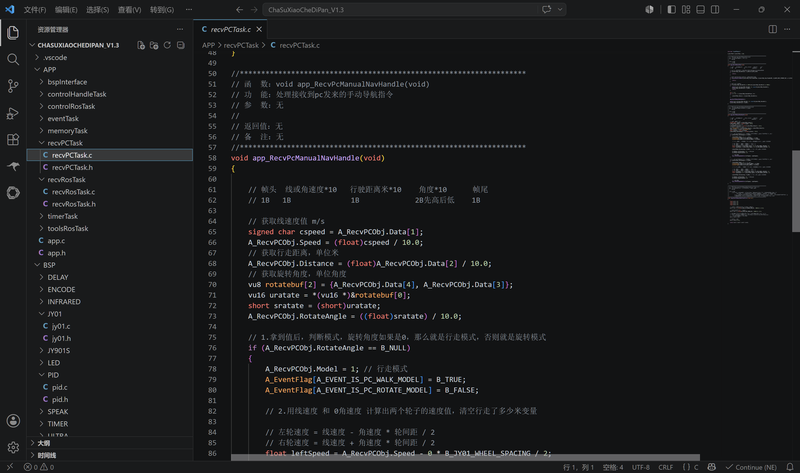Collapse the APP folder

pyautogui.click(x=110, y=70)
